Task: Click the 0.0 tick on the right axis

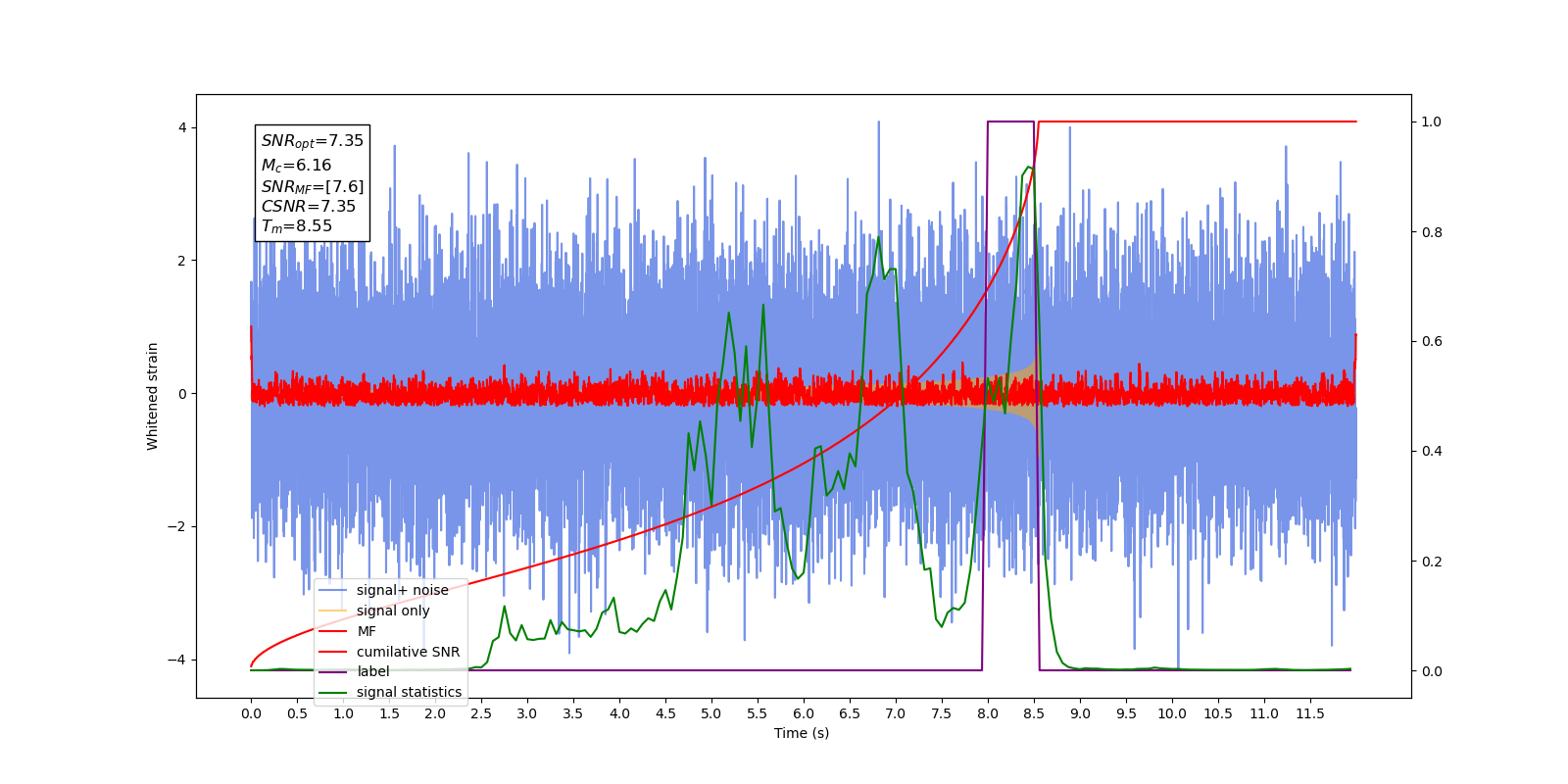Action: tap(1432, 671)
